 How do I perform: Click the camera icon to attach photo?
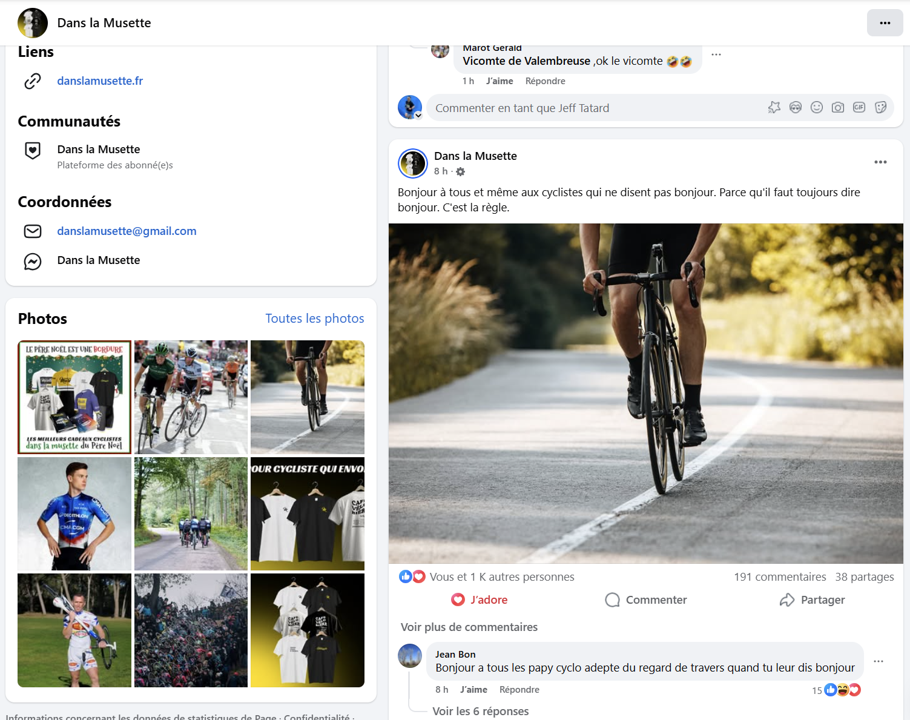coord(838,108)
